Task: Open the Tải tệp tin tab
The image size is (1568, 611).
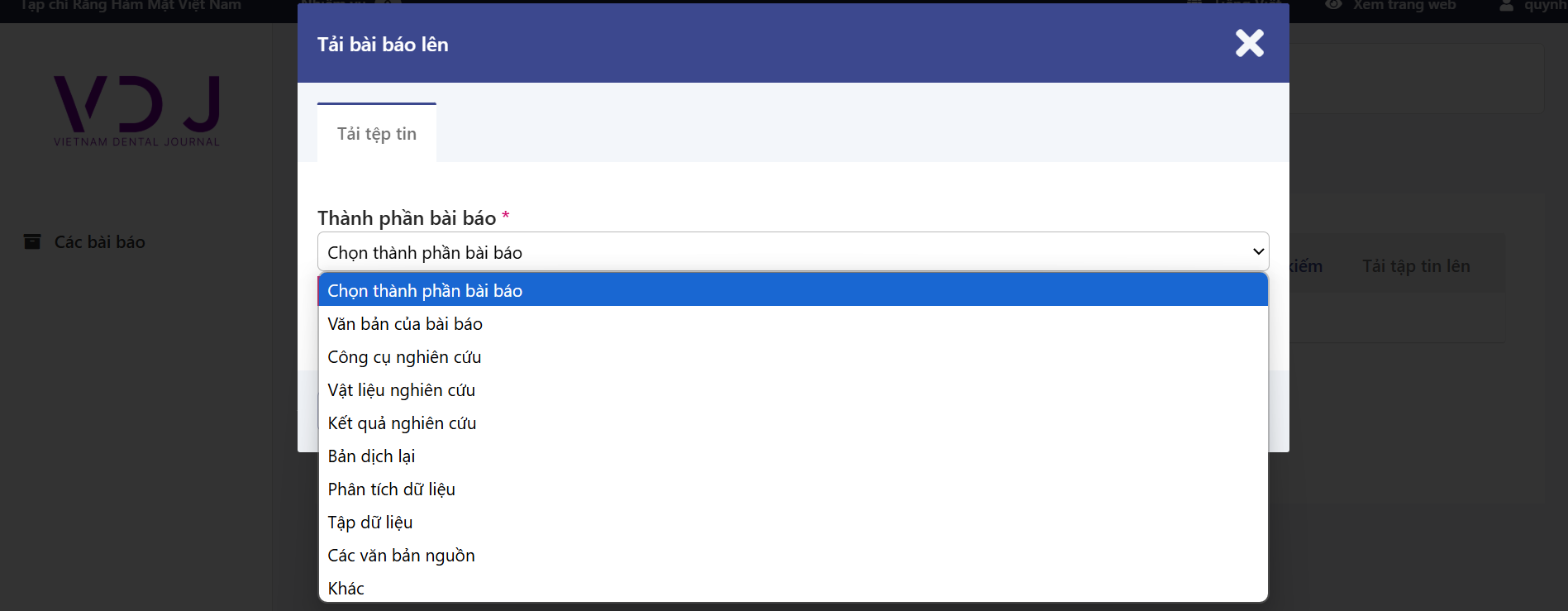Action: pos(377,133)
